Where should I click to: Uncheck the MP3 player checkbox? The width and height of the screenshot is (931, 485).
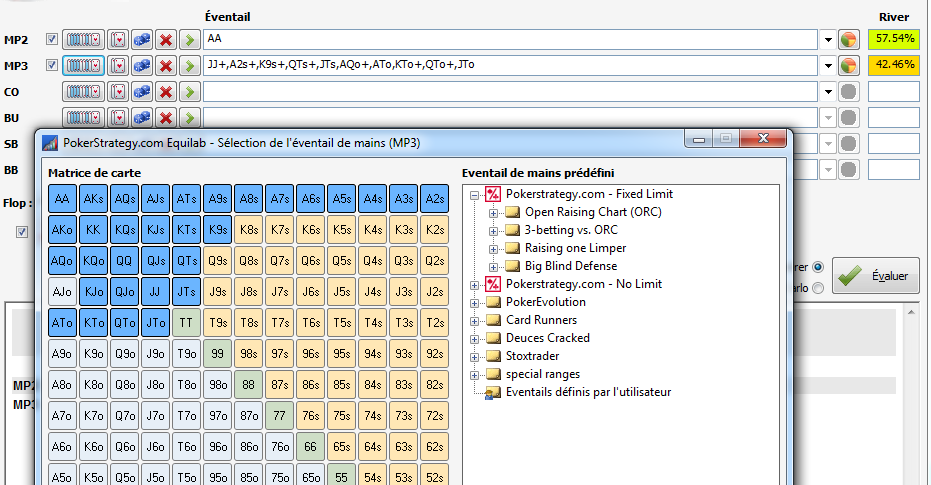click(x=52, y=65)
